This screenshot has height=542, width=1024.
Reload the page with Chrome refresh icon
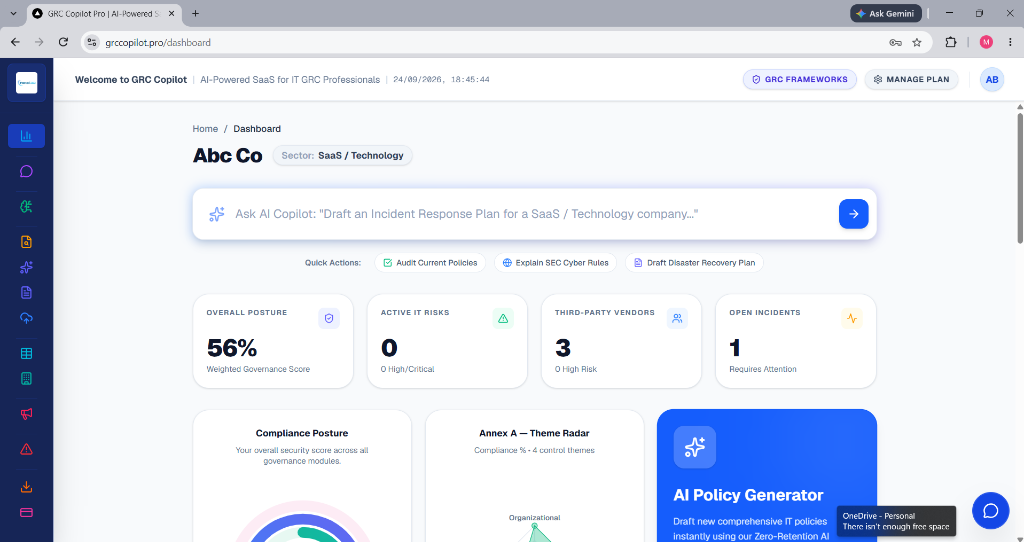[63, 42]
